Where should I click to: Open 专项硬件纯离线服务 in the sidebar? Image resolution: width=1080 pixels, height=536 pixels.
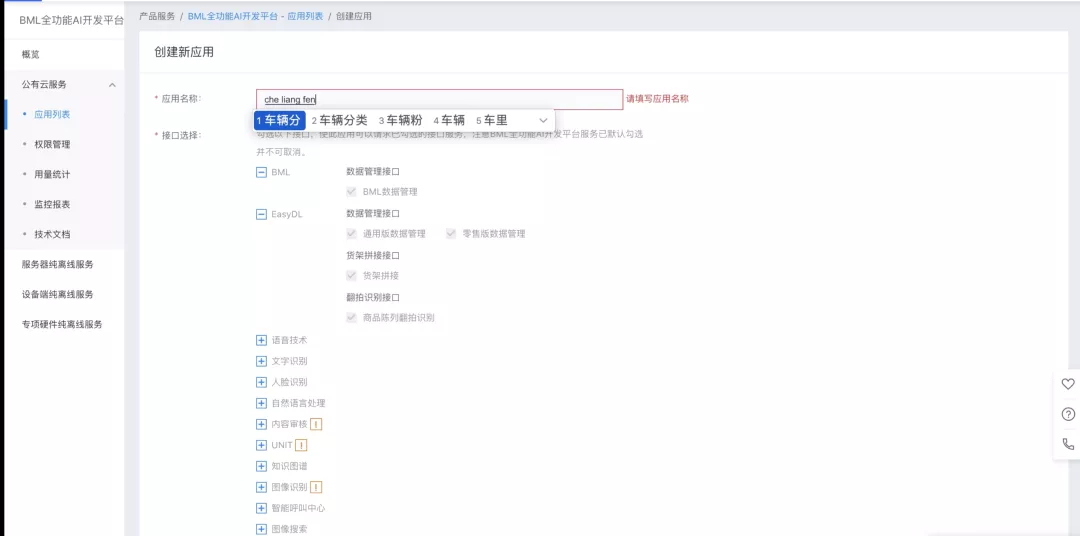tap(62, 324)
